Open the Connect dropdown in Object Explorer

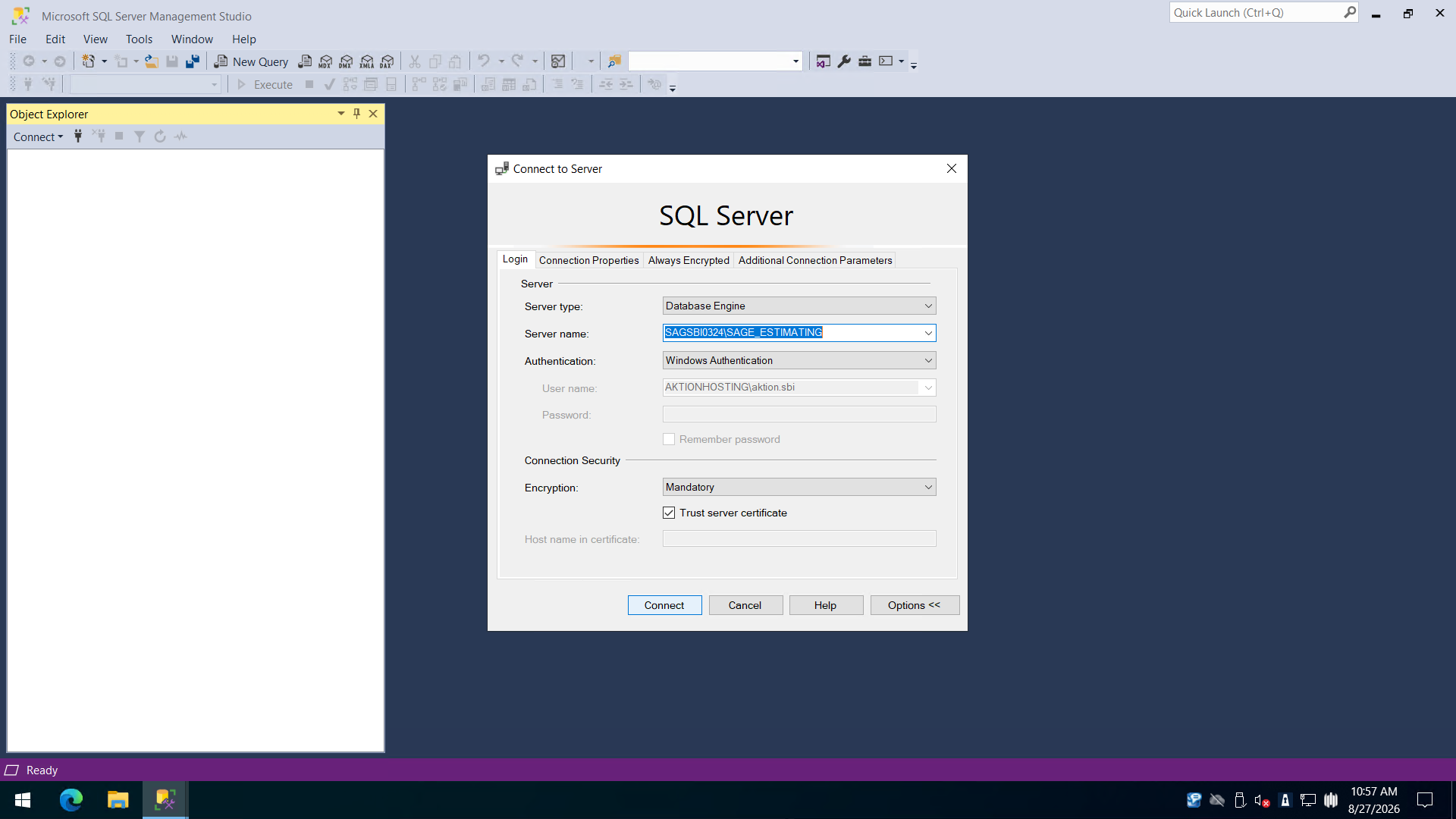(38, 136)
